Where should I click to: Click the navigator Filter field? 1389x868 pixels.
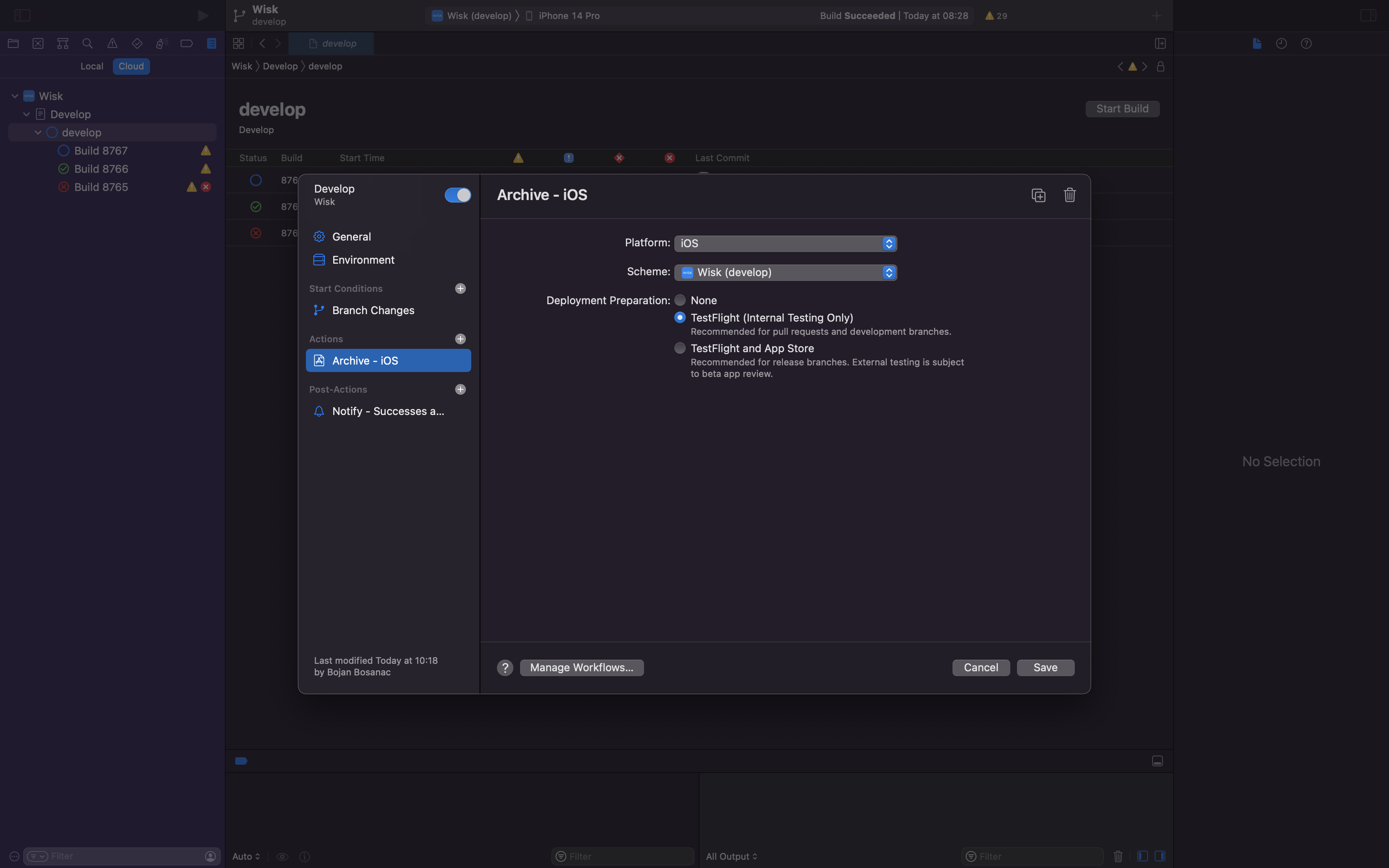[x=122, y=856]
